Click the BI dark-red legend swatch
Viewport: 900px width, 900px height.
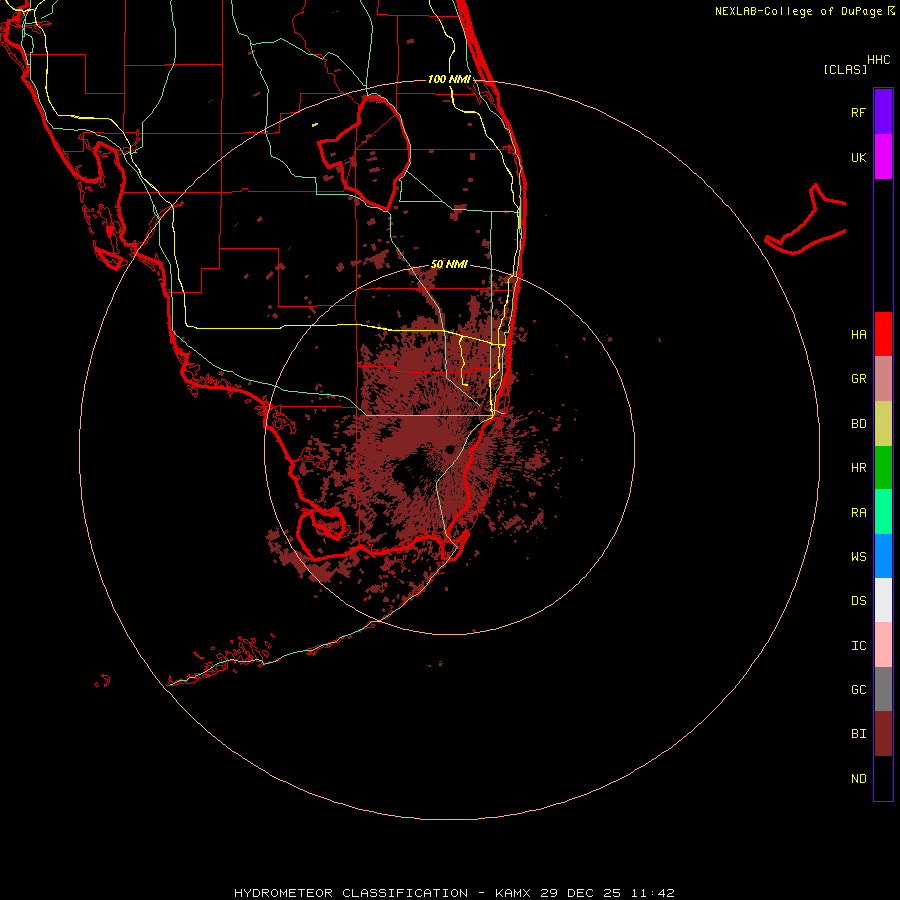[x=883, y=734]
